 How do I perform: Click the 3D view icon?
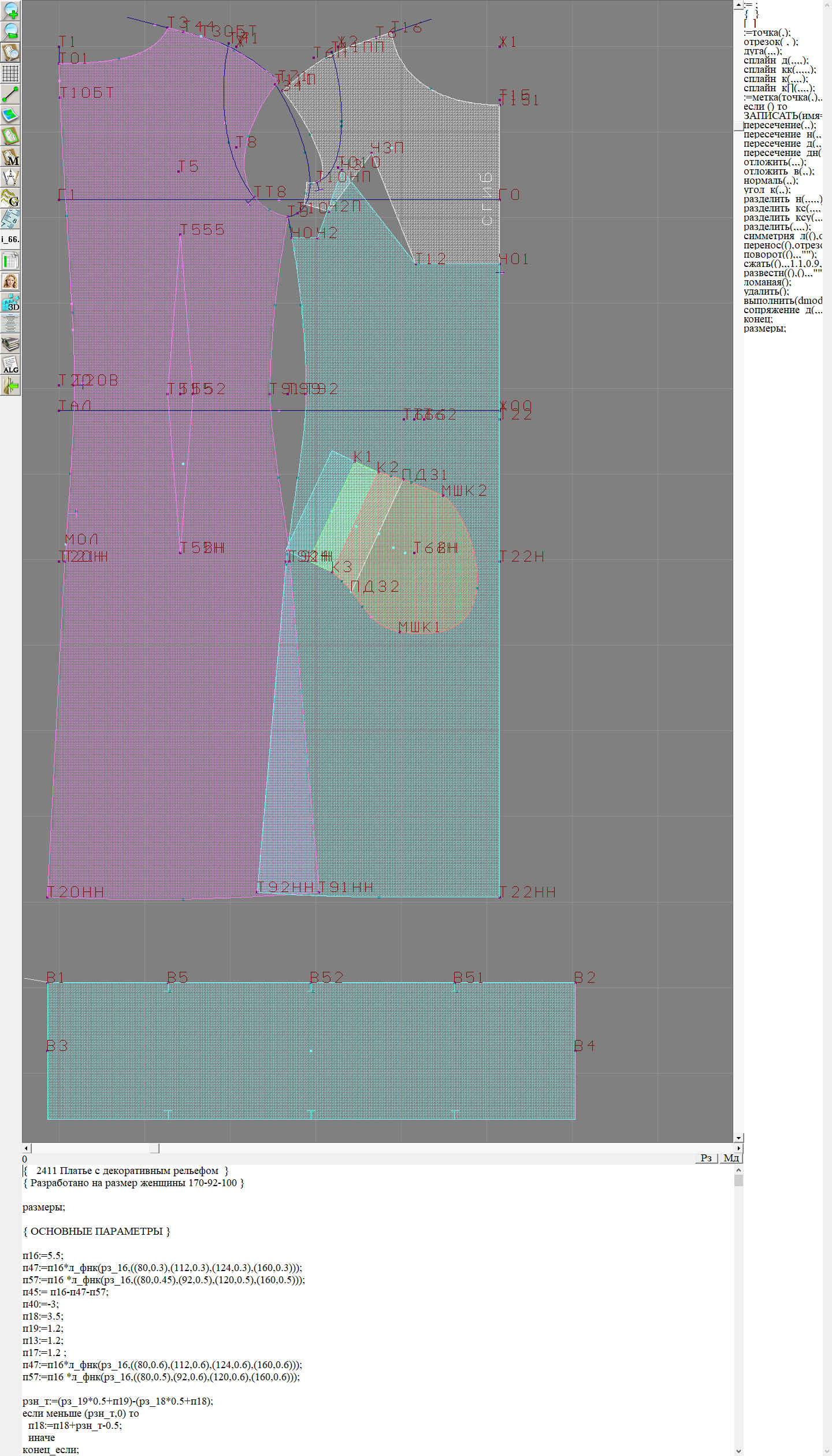tap(10, 303)
